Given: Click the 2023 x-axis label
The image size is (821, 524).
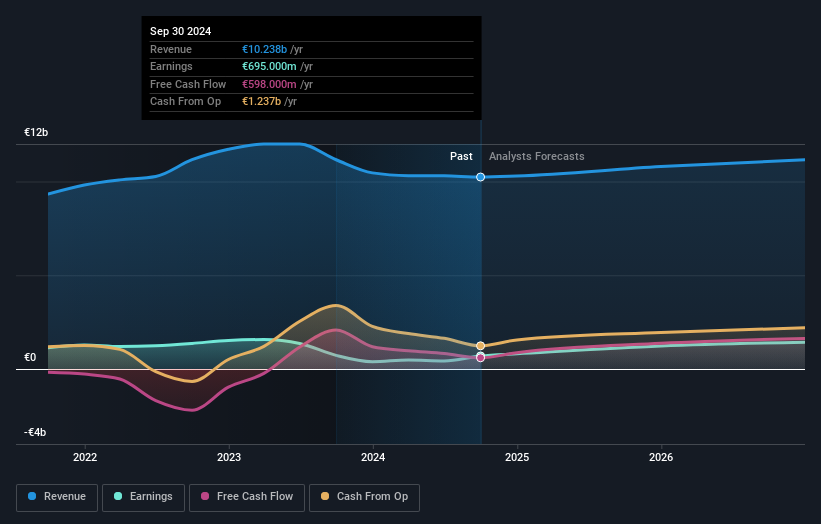Looking at the screenshot, I should [229, 458].
